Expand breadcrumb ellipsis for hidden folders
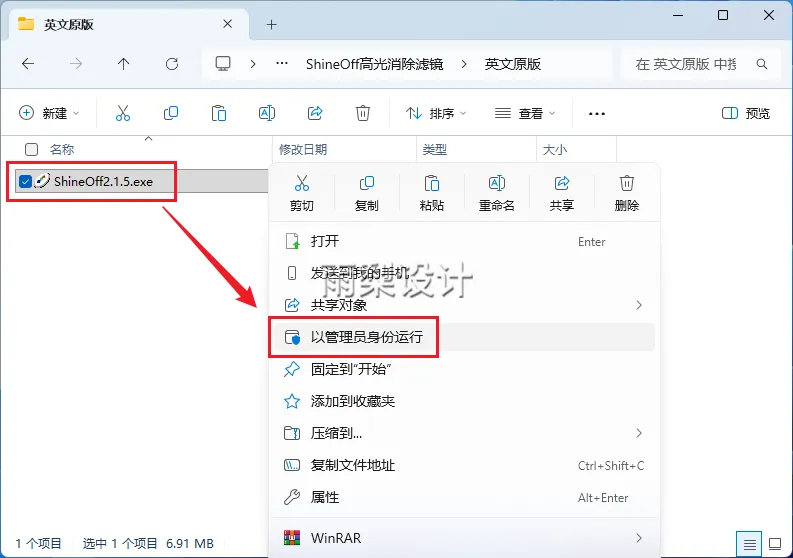The height and width of the screenshot is (558, 793). click(282, 64)
